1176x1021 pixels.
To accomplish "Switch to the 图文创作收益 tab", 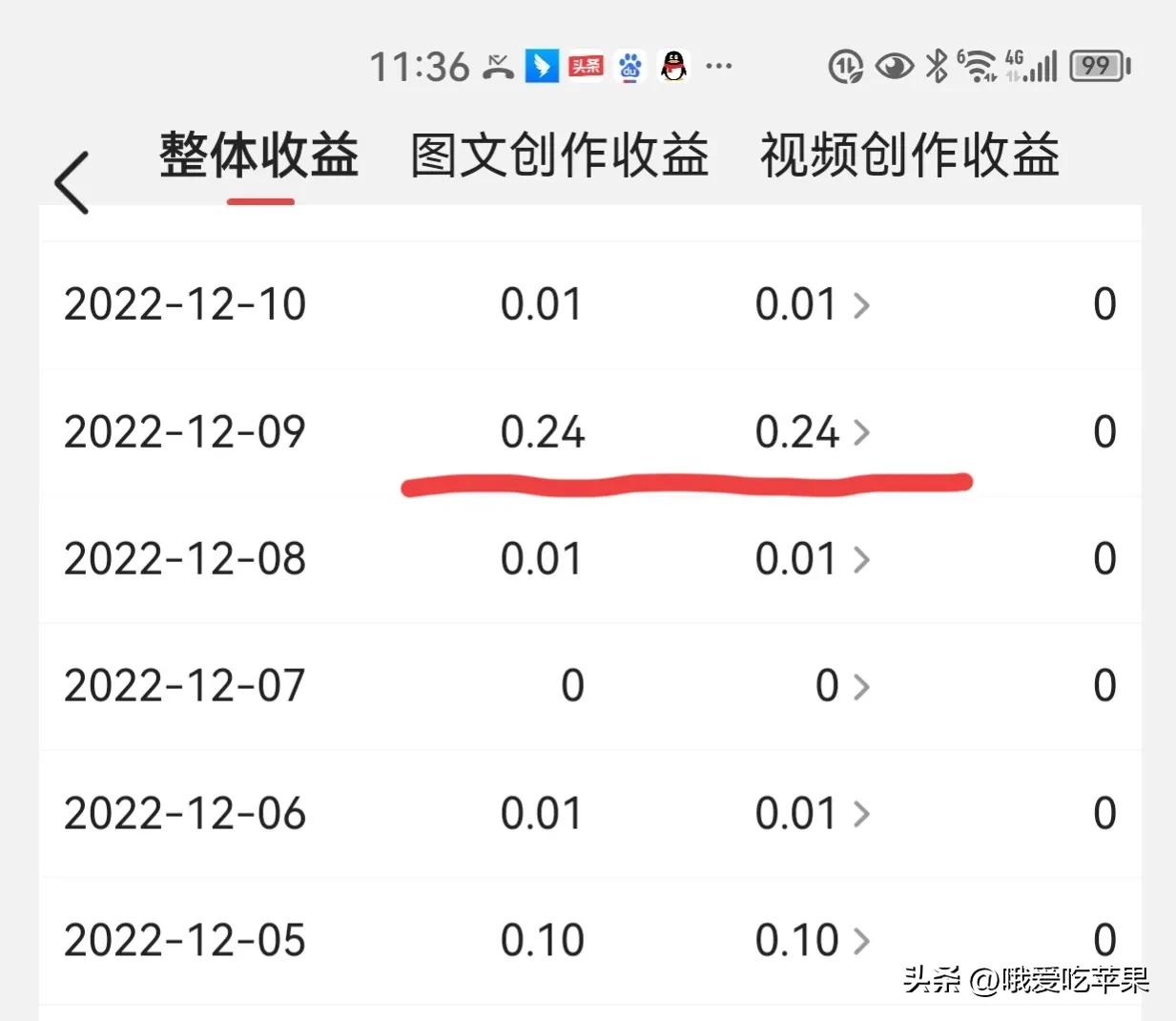I will pos(558,156).
